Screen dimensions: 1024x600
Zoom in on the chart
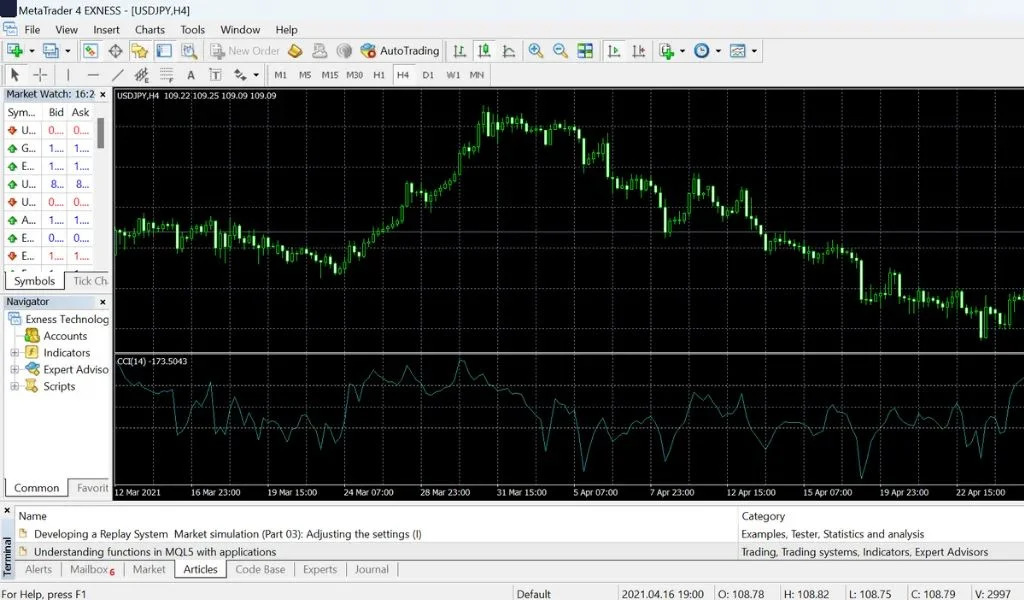(x=535, y=50)
